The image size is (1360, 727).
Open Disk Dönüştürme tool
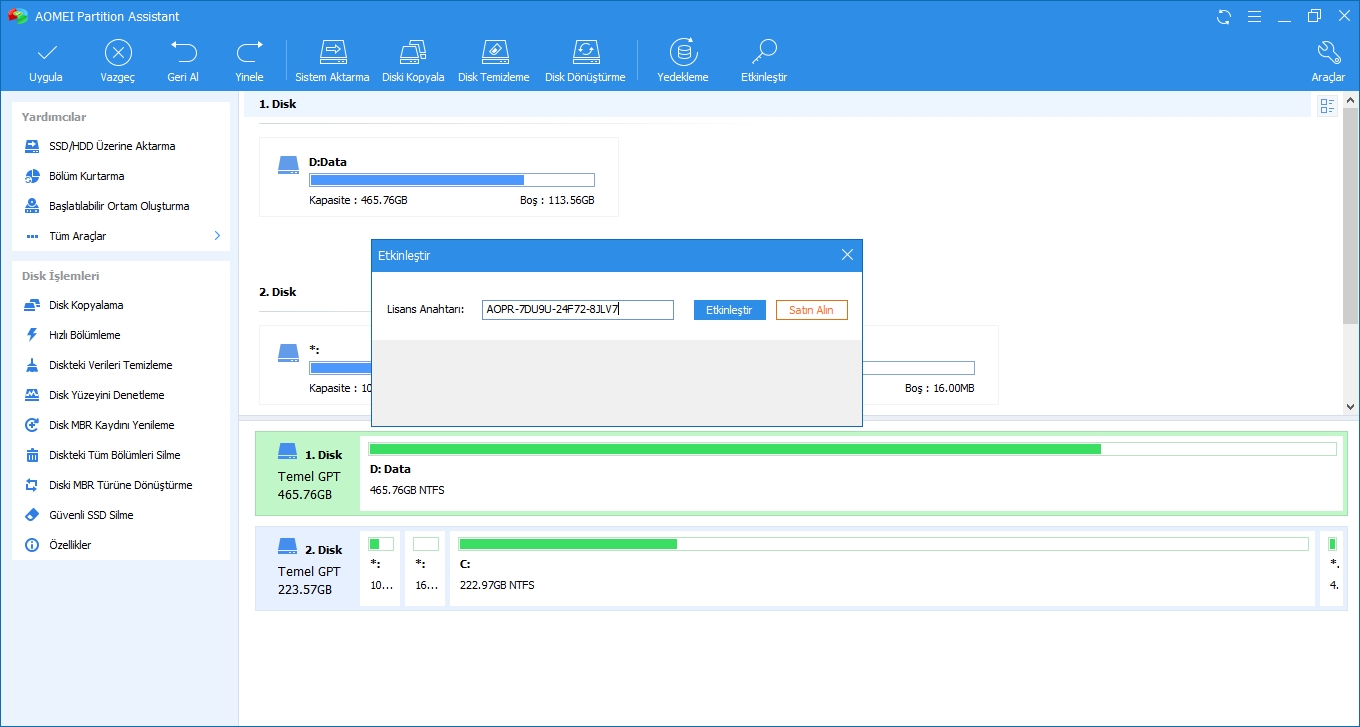(x=585, y=62)
